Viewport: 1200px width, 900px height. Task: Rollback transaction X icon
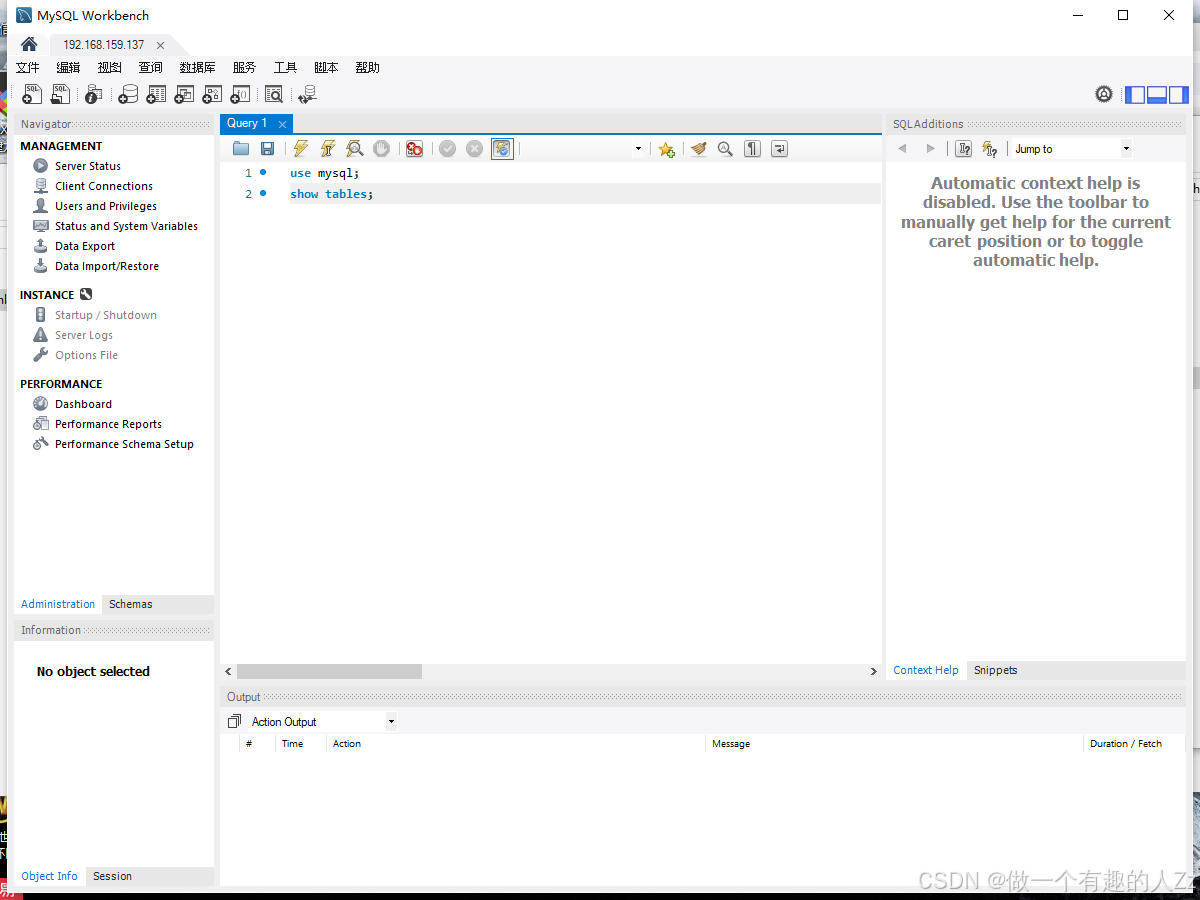(474, 149)
